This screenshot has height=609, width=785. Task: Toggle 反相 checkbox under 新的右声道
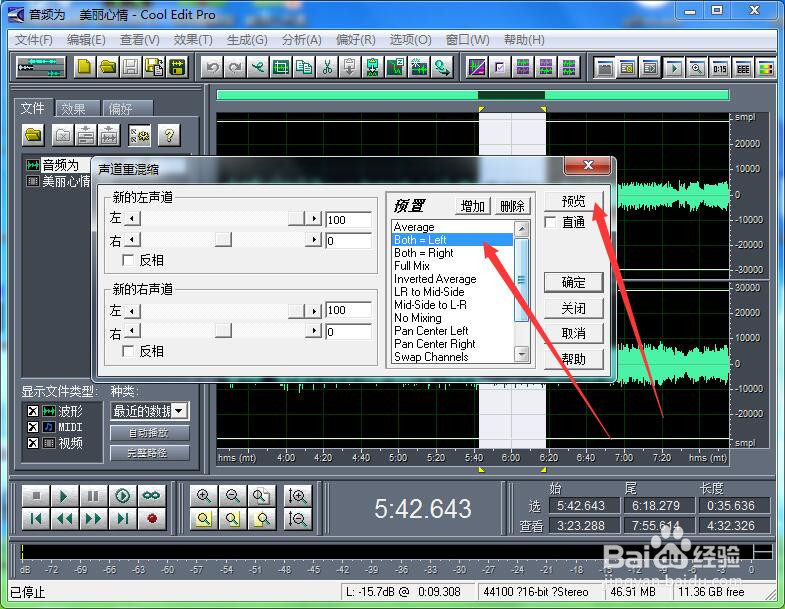point(128,351)
